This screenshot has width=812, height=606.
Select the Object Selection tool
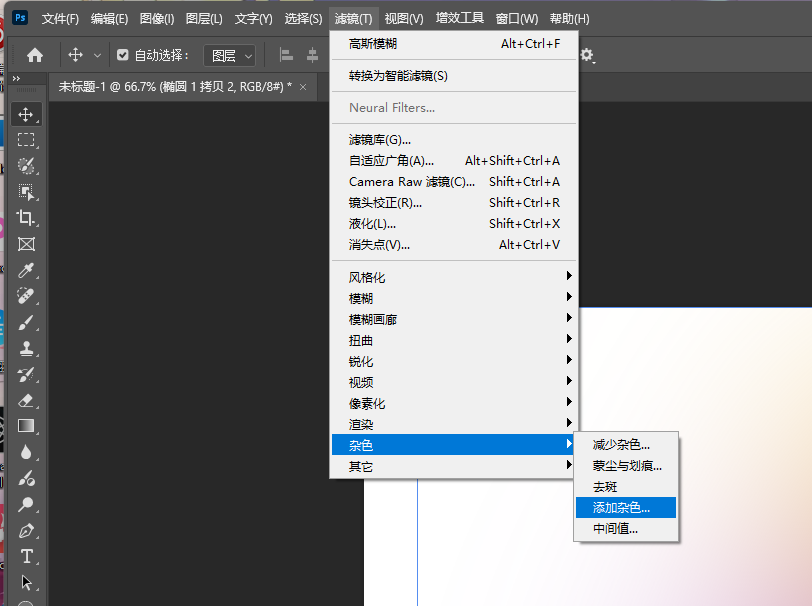[x=26, y=192]
